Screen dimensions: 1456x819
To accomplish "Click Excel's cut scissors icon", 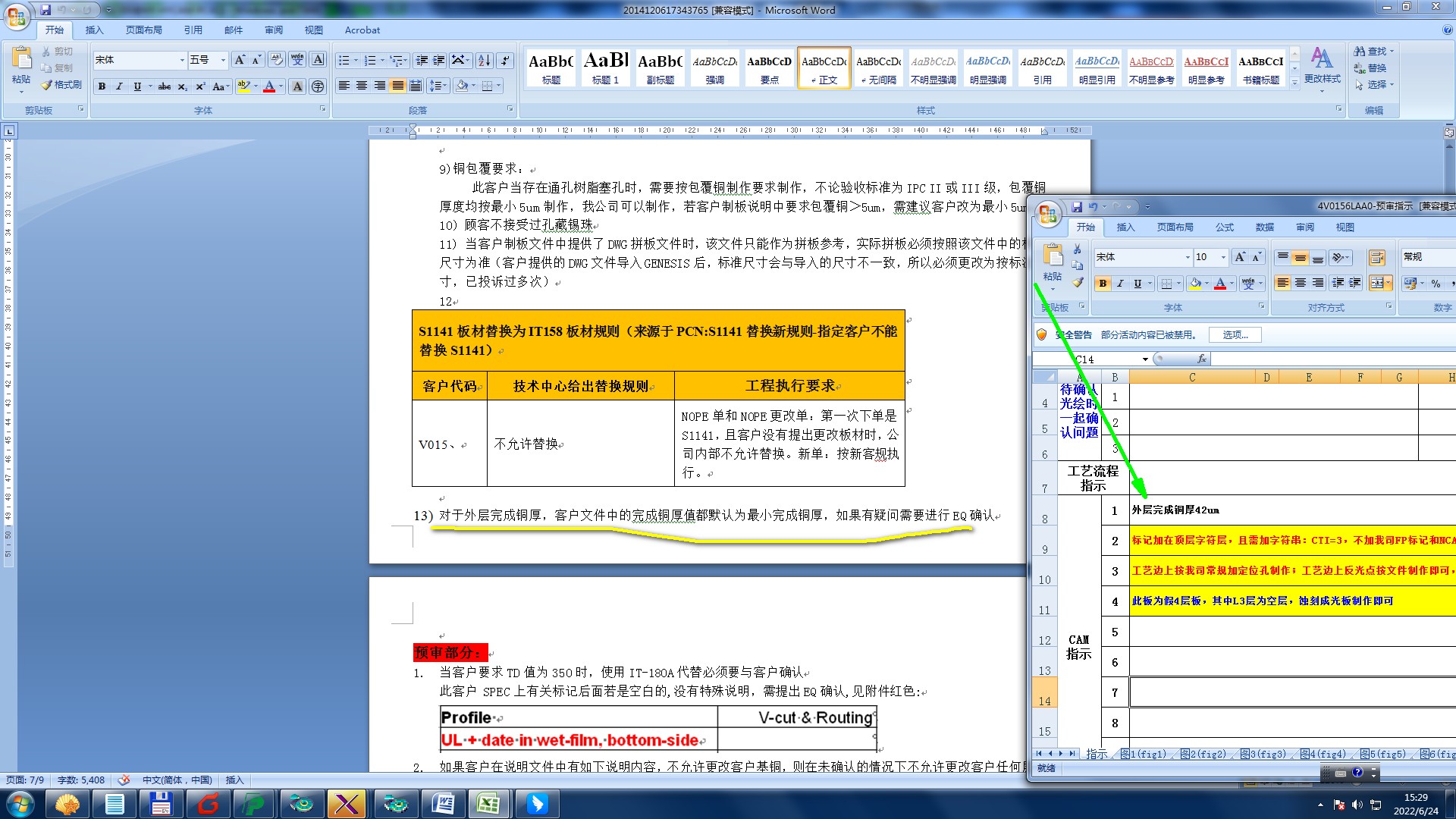I will coord(1077,249).
